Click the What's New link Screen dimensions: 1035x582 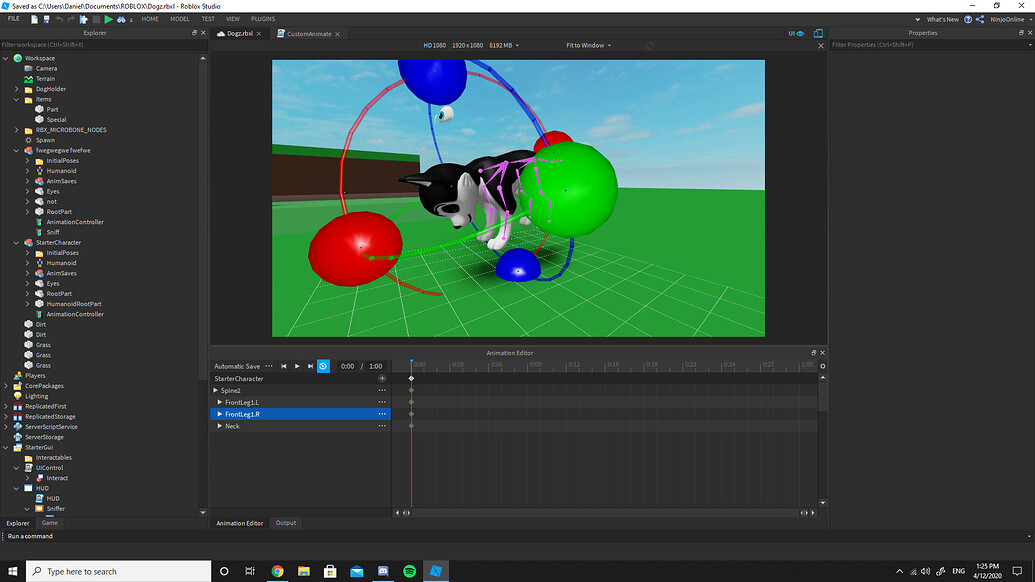943,19
